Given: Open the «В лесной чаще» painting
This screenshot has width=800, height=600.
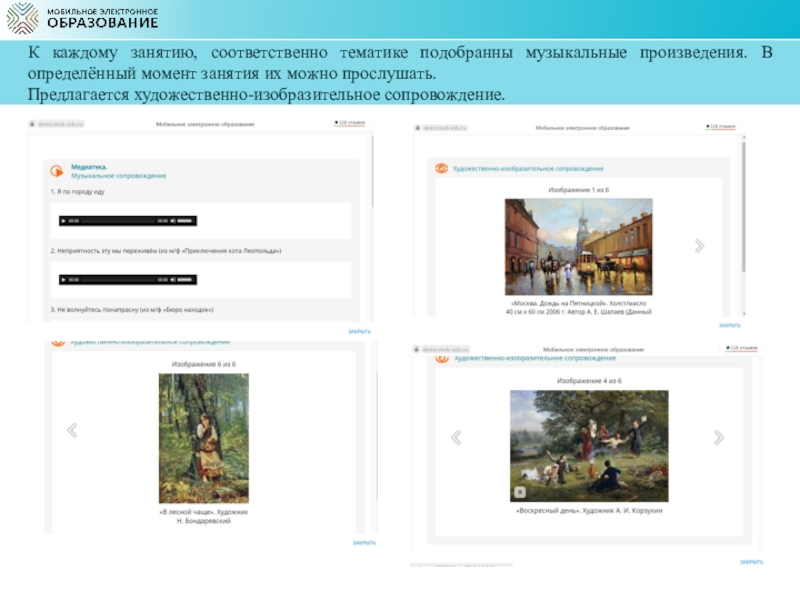Looking at the screenshot, I should [x=204, y=438].
